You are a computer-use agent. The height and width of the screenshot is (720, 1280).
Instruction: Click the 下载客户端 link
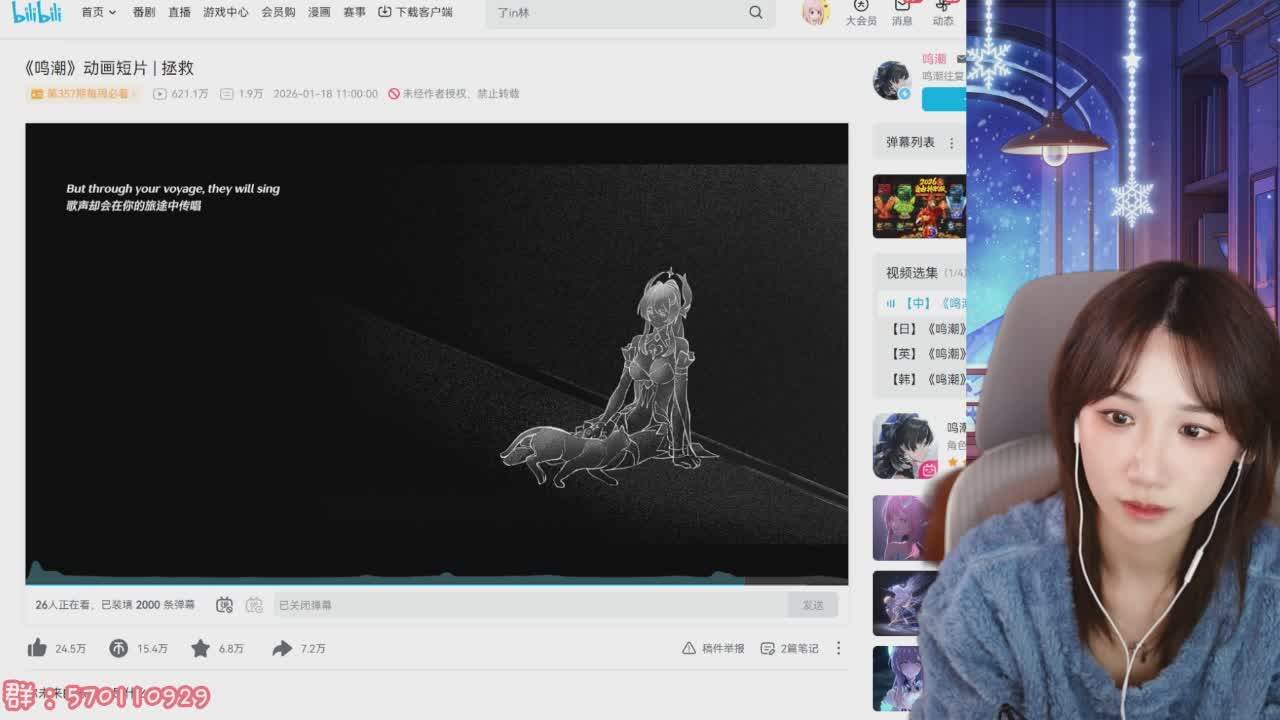pyautogui.click(x=415, y=12)
